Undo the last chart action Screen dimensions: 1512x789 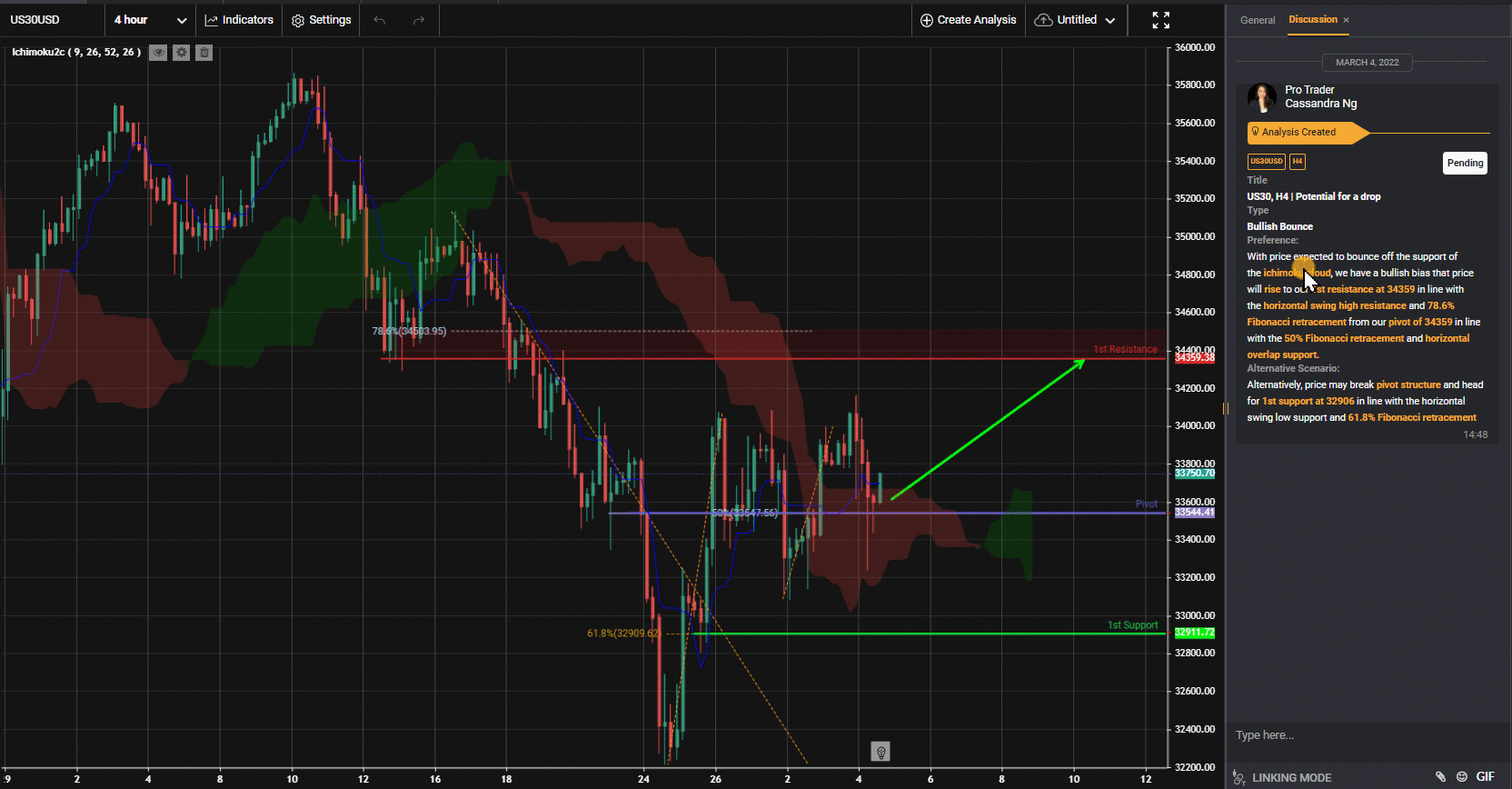(380, 20)
